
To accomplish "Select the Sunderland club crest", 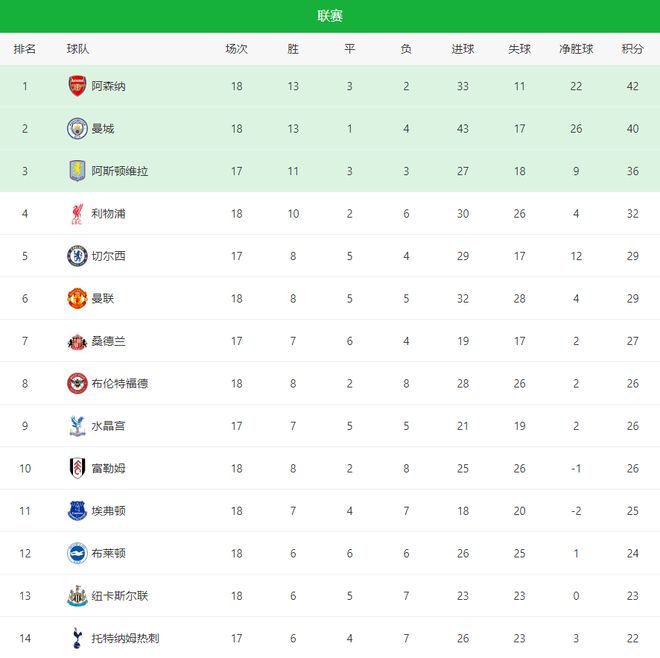I will (x=77, y=341).
